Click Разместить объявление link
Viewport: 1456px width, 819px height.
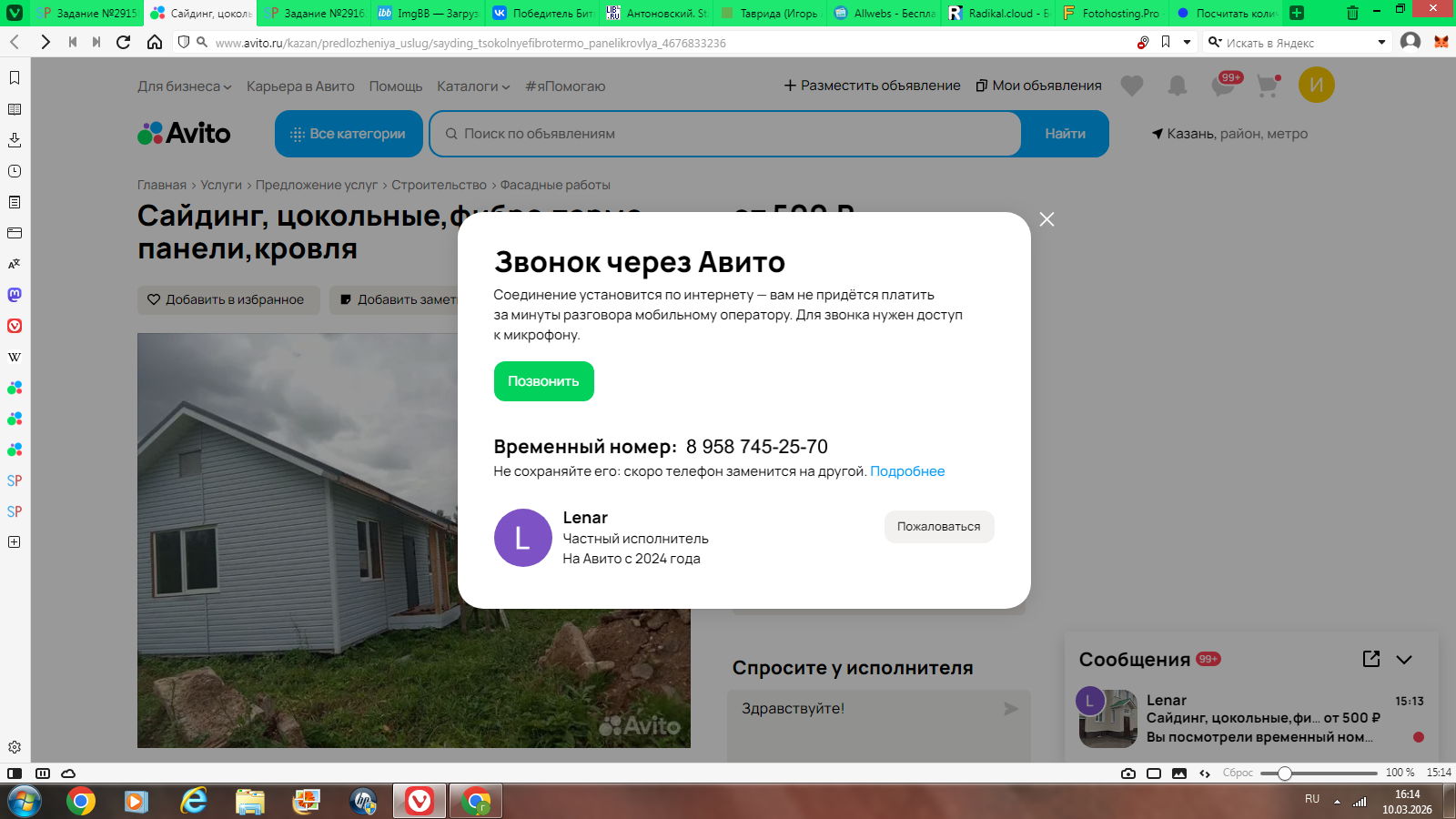(872, 86)
